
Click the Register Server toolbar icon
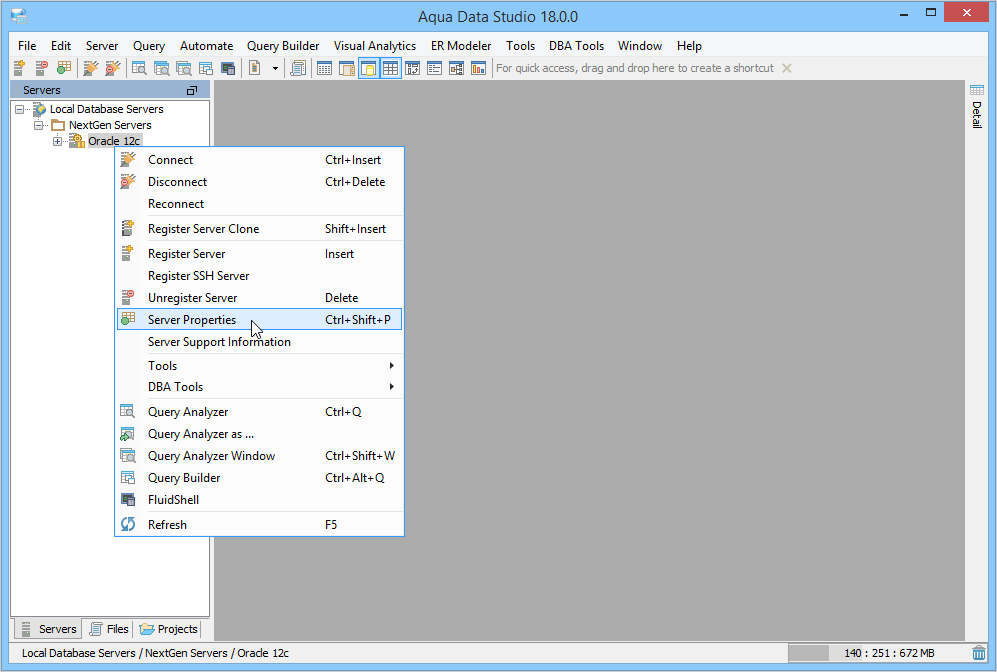pyautogui.click(x=19, y=68)
